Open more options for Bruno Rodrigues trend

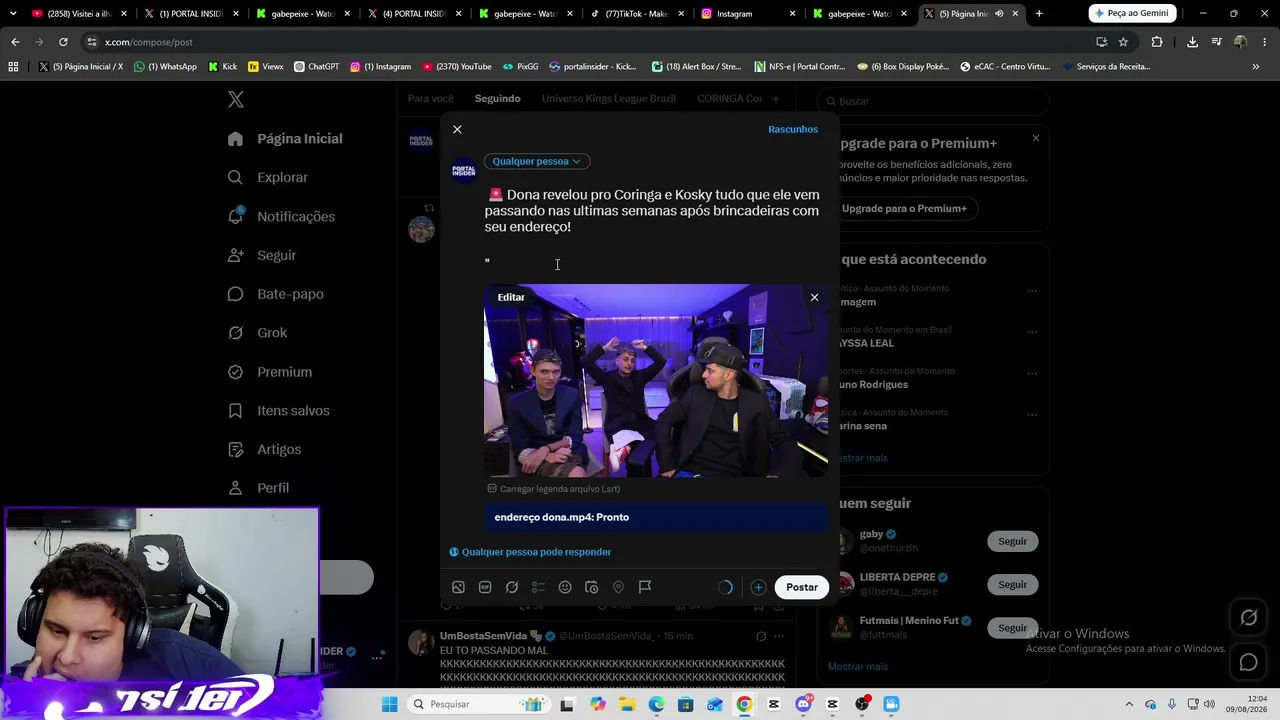[x=1032, y=373]
